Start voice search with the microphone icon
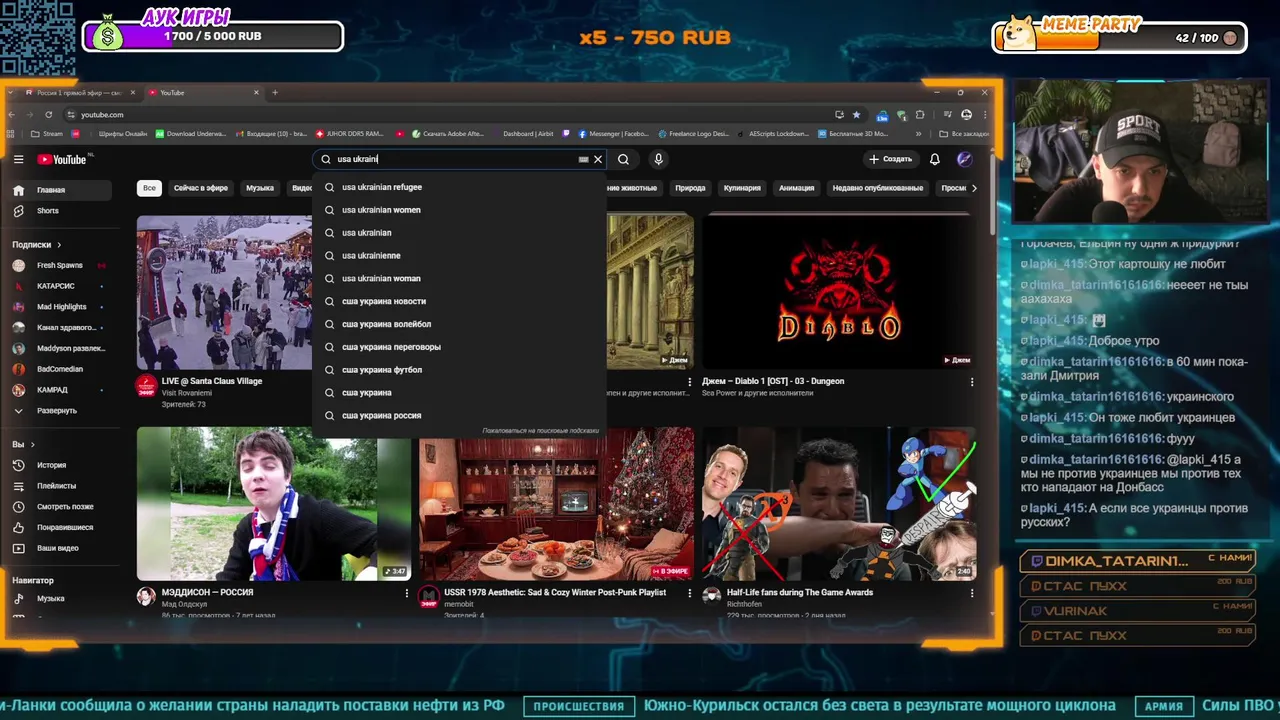 pos(658,159)
